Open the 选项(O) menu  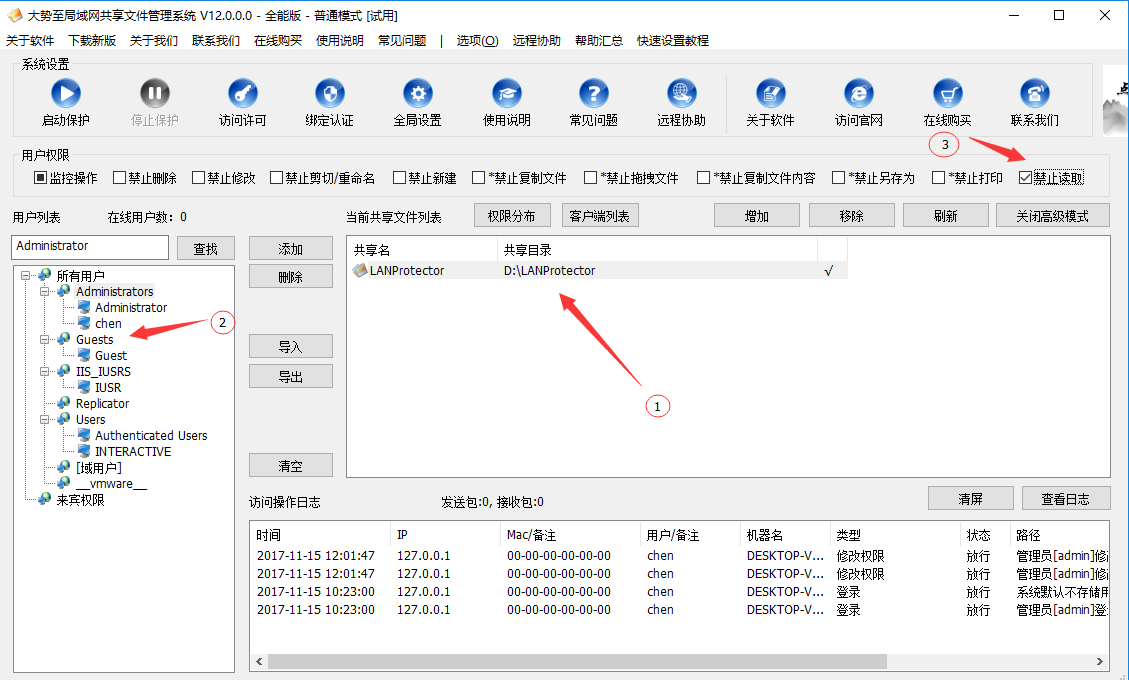[x=477, y=40]
